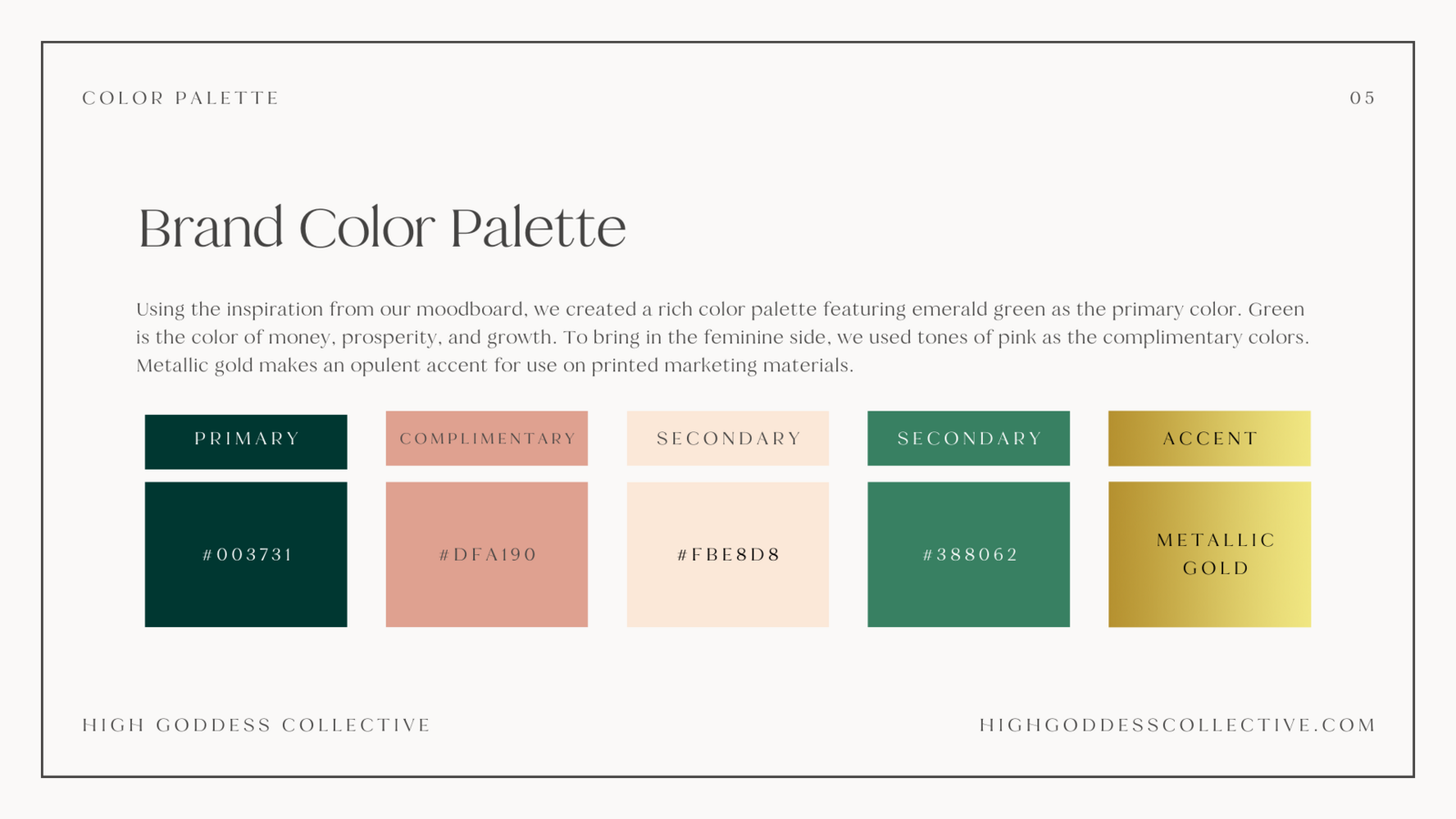Select the emerald #388062 color swatch
Viewport: 1456px width, 819px height.
968,554
